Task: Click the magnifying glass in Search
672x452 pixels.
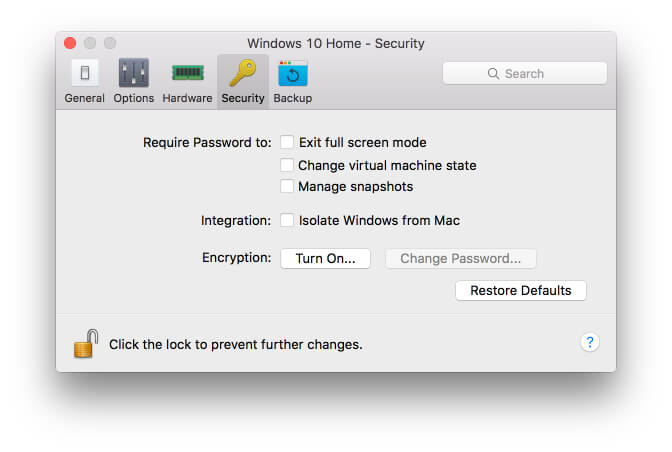Action: click(x=493, y=74)
